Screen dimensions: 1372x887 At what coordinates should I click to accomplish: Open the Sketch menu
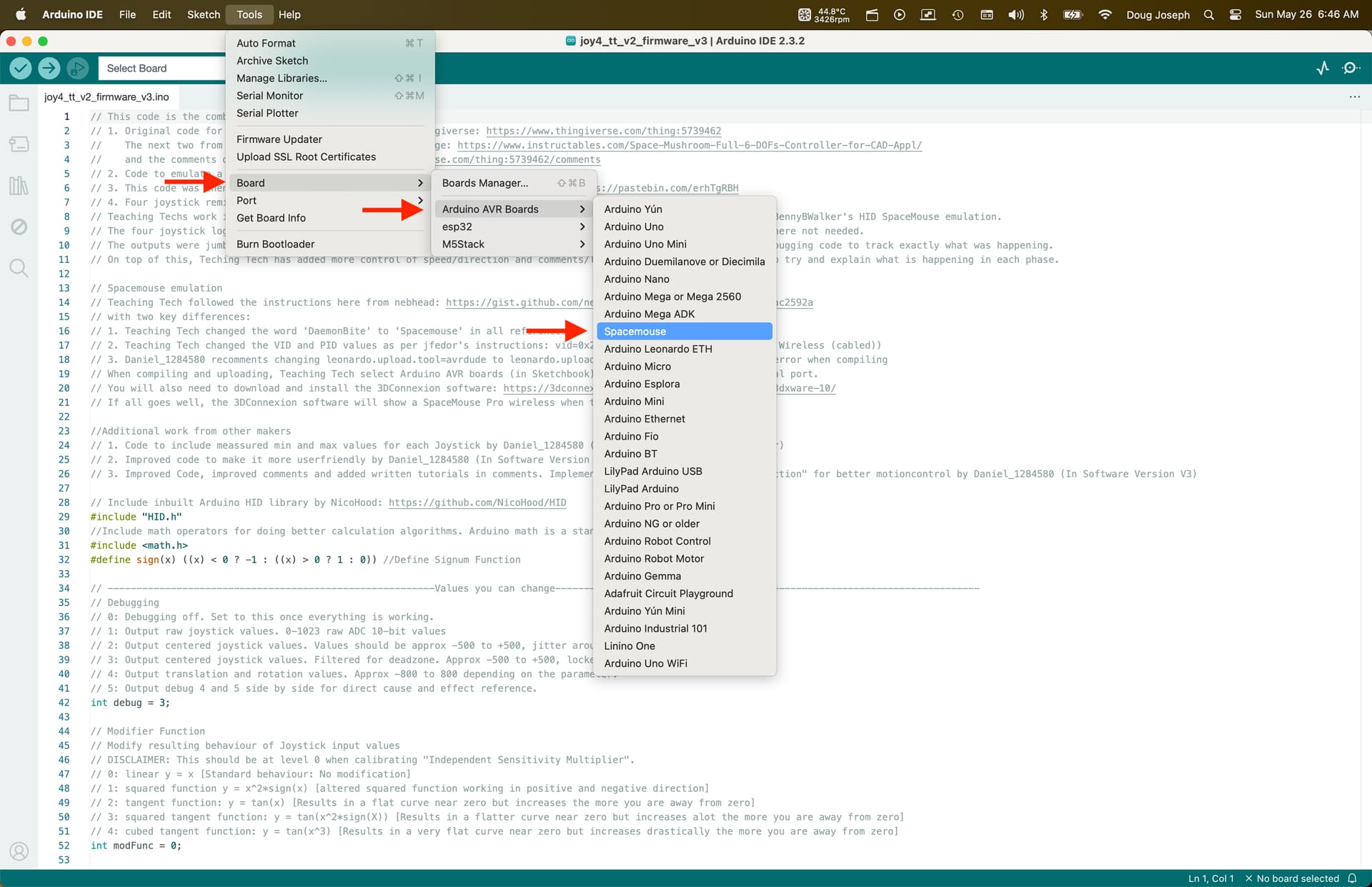click(204, 14)
